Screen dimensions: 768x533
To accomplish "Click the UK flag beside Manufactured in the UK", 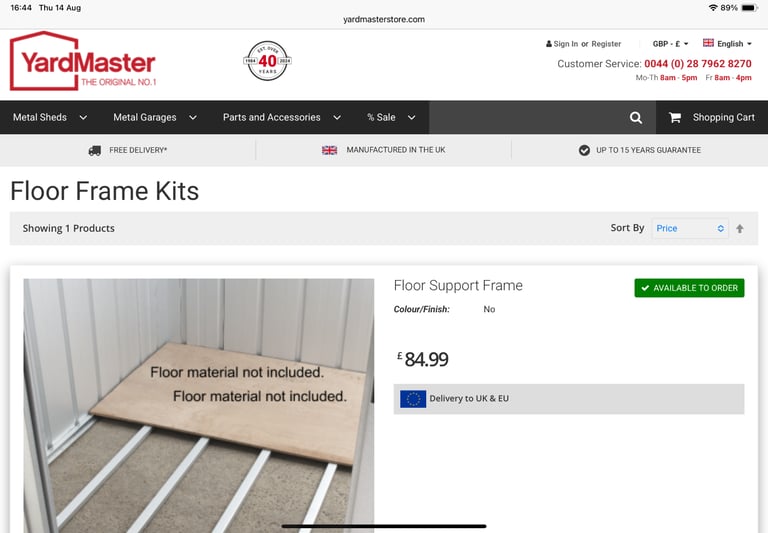I will point(329,150).
